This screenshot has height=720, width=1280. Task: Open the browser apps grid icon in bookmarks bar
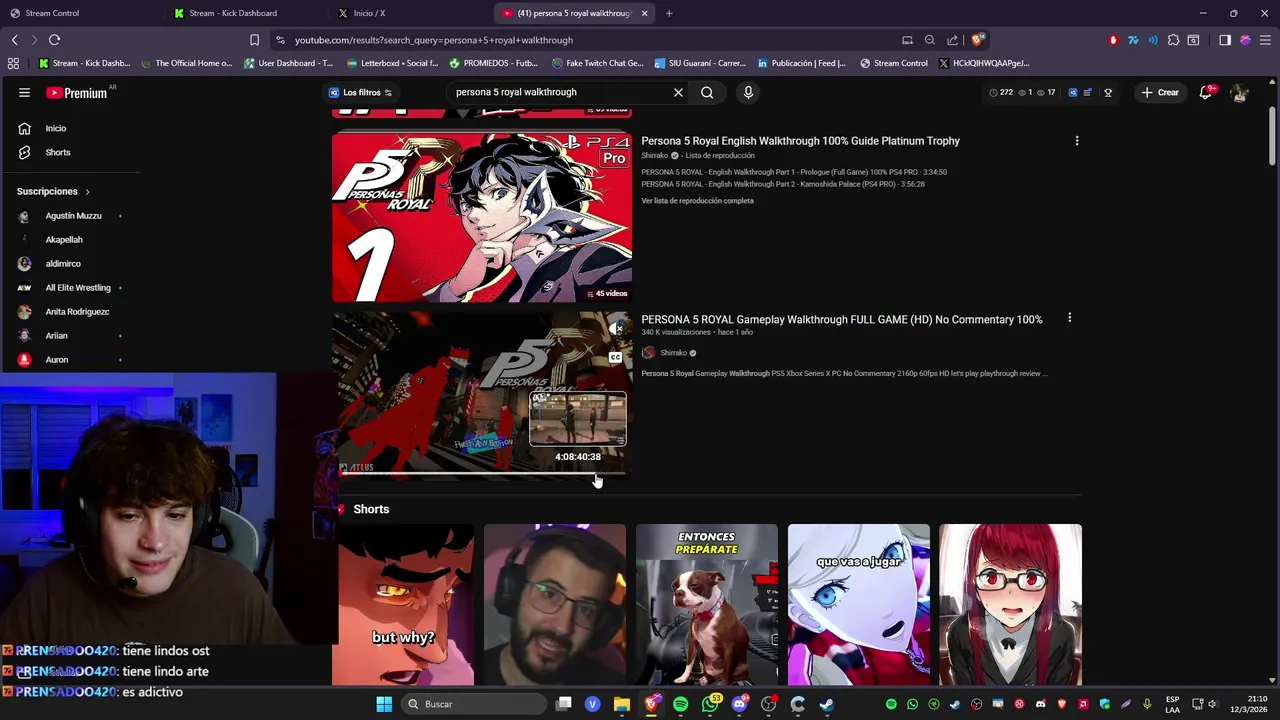13,63
